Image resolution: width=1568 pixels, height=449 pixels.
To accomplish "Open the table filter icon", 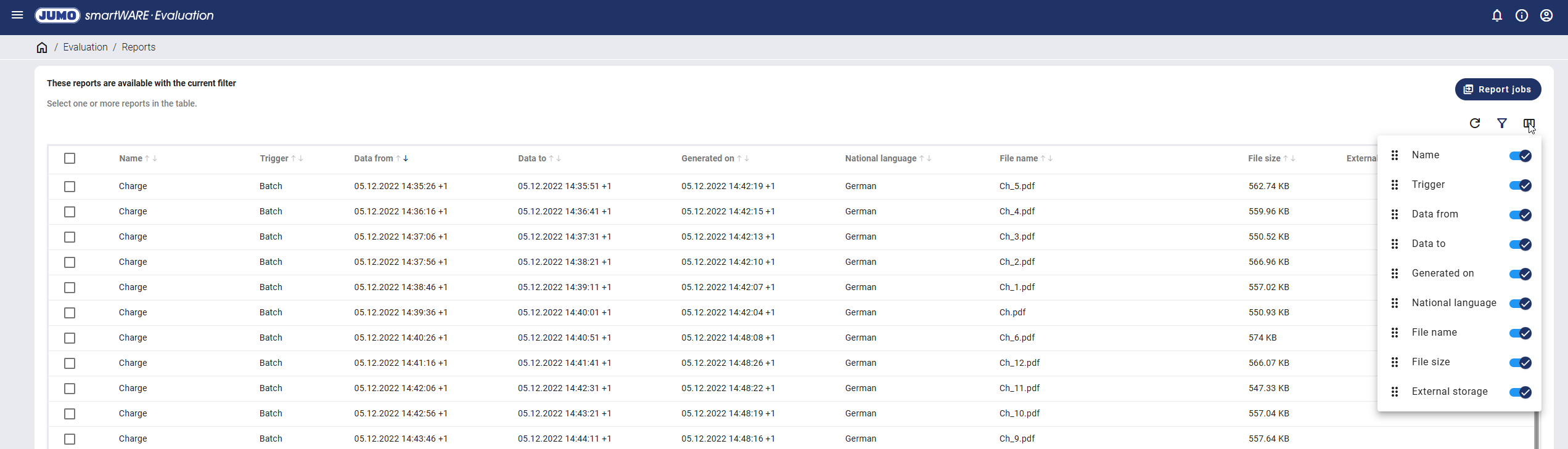I will pyautogui.click(x=1501, y=124).
